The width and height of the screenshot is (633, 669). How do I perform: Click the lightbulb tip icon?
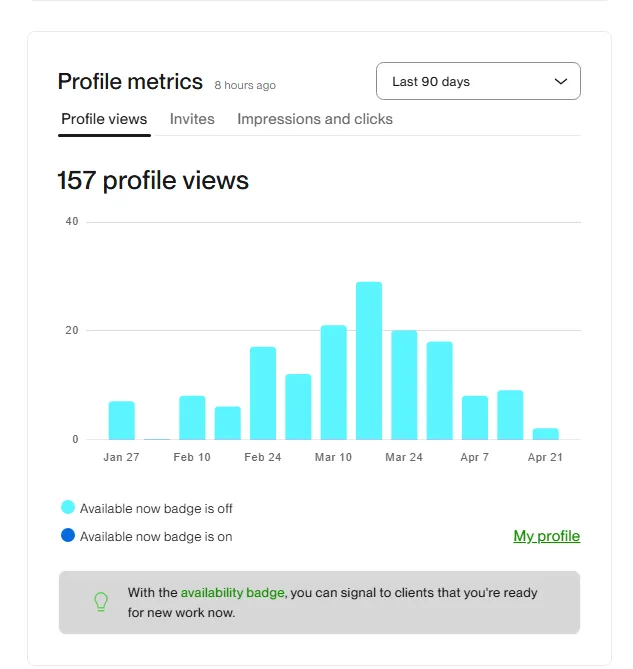click(100, 601)
